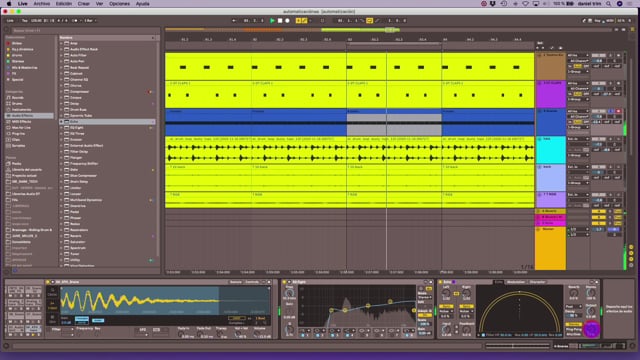Viewport: 640px width, 360px height.
Task: Click the Arrangement Record button
Action: click(287, 20)
